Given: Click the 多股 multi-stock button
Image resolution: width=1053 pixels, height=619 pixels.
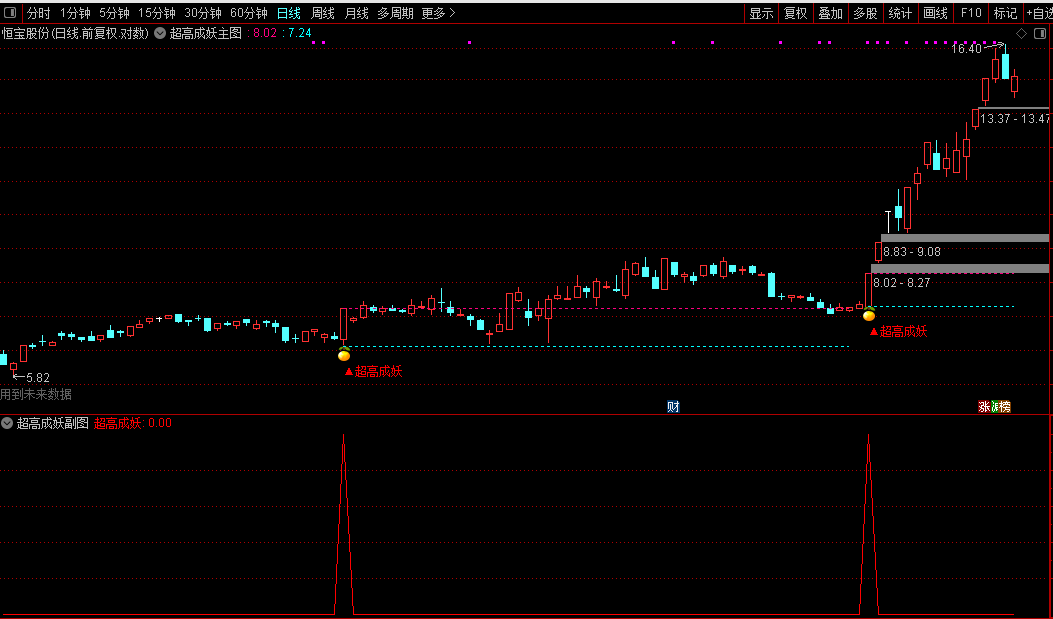Looking at the screenshot, I should coord(865,13).
